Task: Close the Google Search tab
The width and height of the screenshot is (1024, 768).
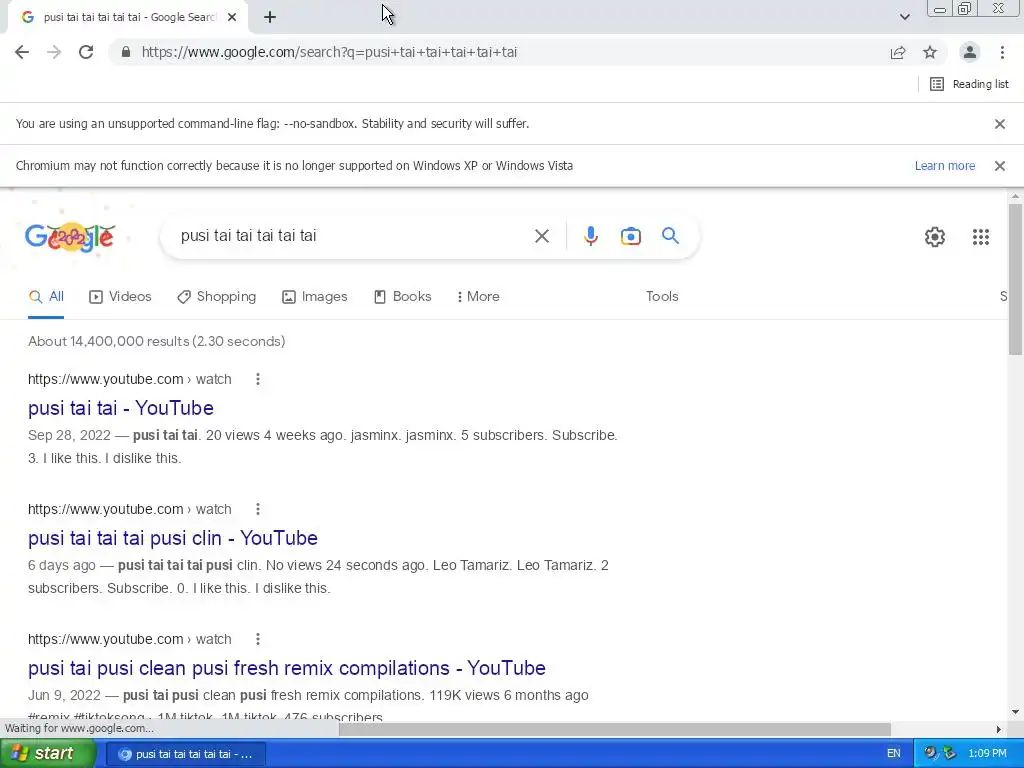Action: pyautogui.click(x=232, y=17)
